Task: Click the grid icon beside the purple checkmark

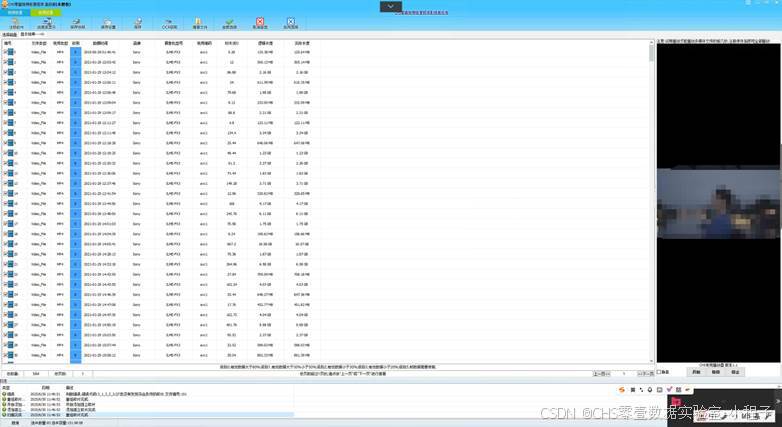Action: coord(679,390)
